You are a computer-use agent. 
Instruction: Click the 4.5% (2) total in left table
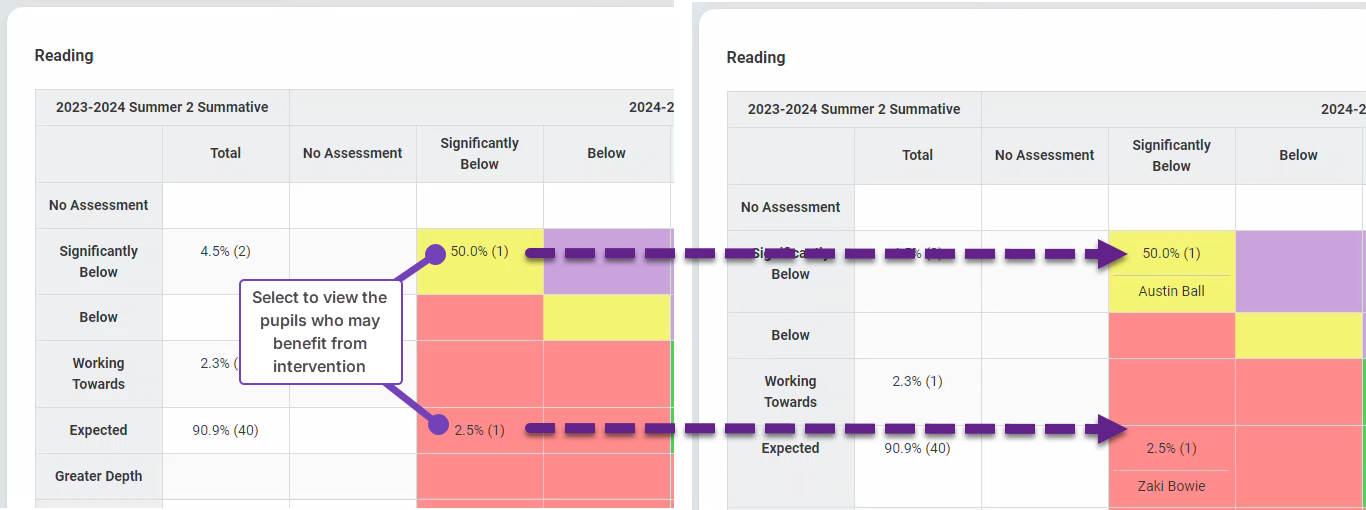[x=225, y=252]
